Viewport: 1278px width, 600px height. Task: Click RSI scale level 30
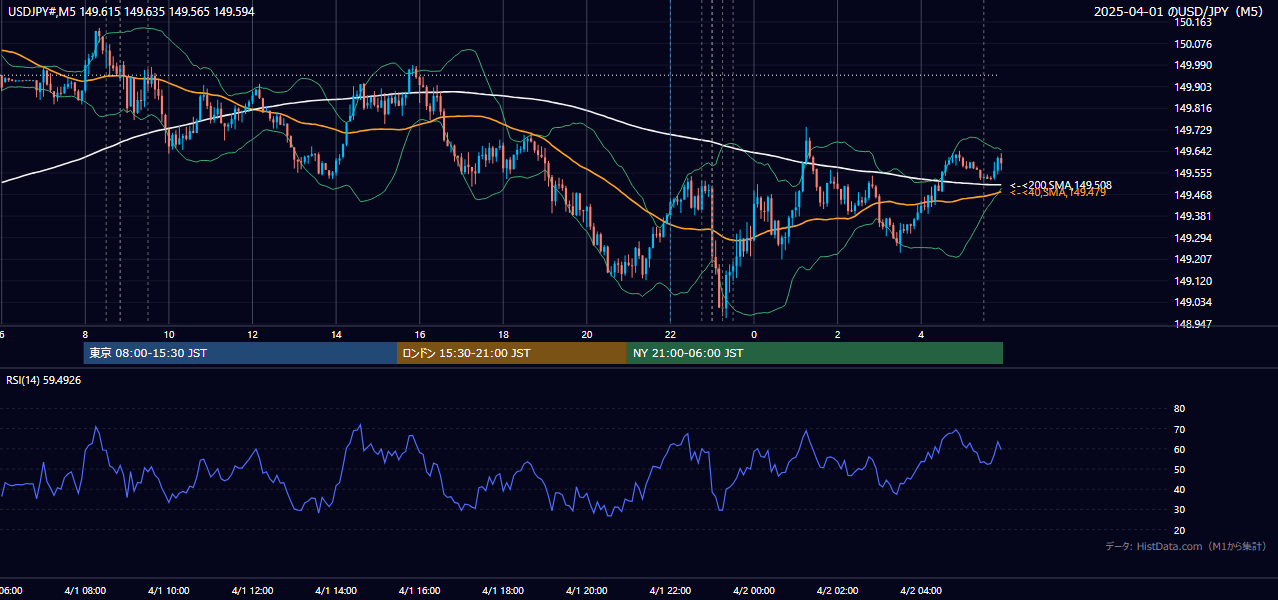[1179, 510]
